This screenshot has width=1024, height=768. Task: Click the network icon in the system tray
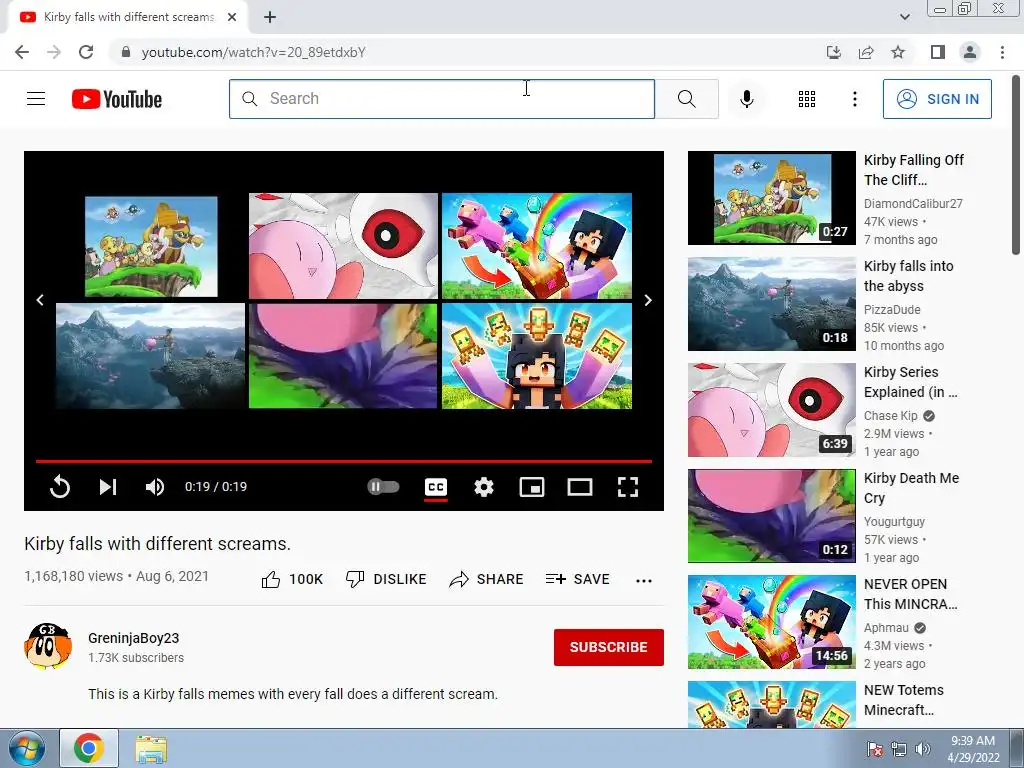pos(899,749)
